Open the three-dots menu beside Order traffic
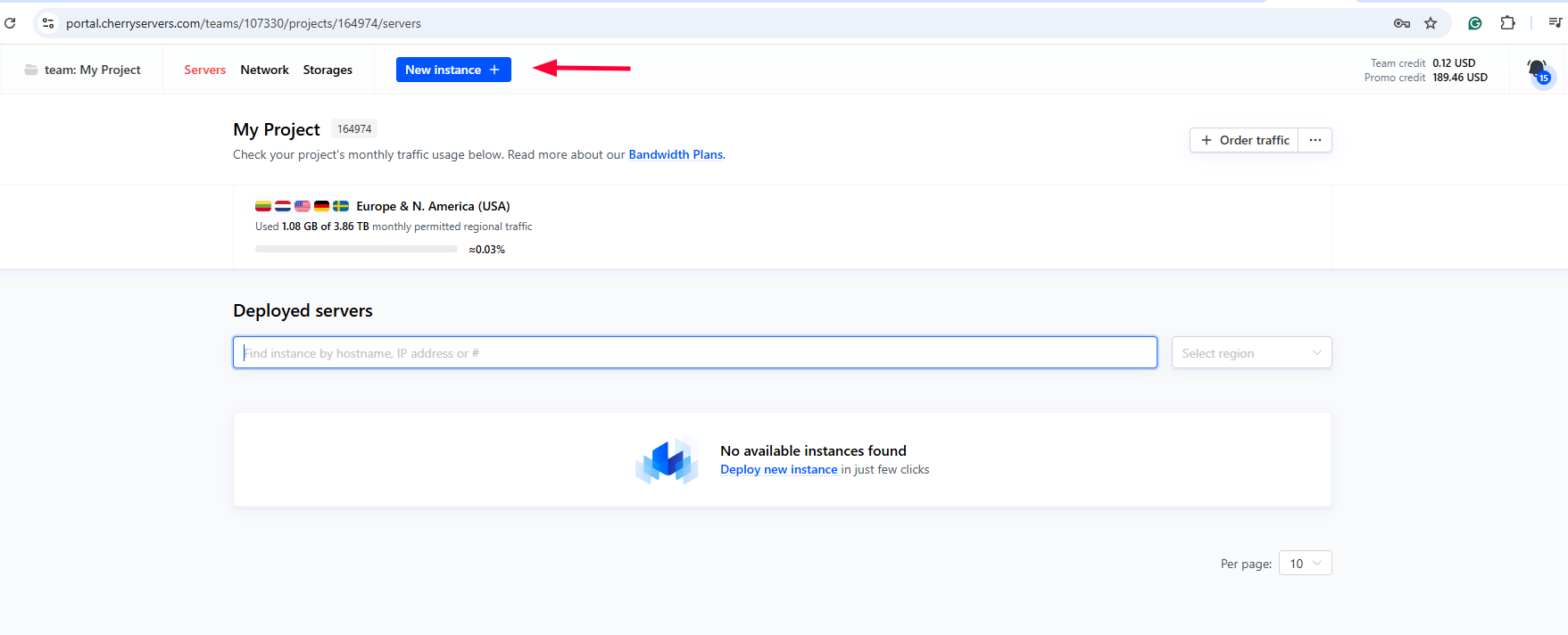 (1315, 140)
